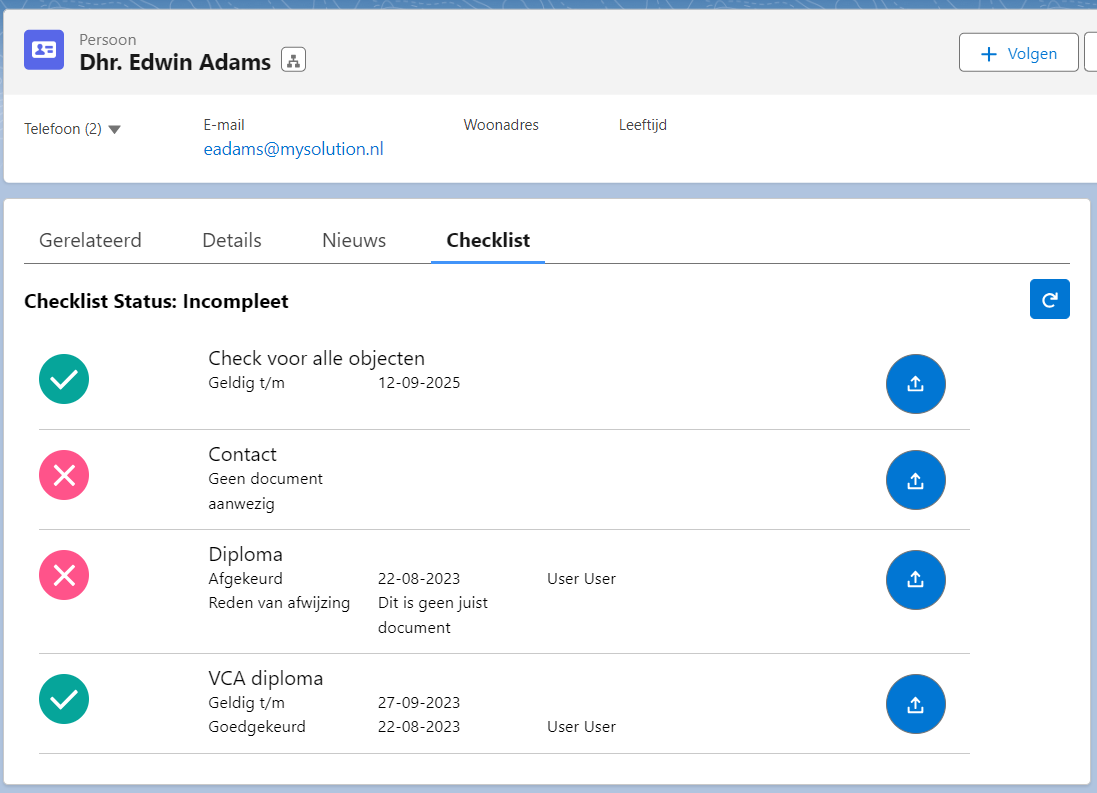
Task: Switch to the Gerelateerd tab
Action: pos(90,240)
